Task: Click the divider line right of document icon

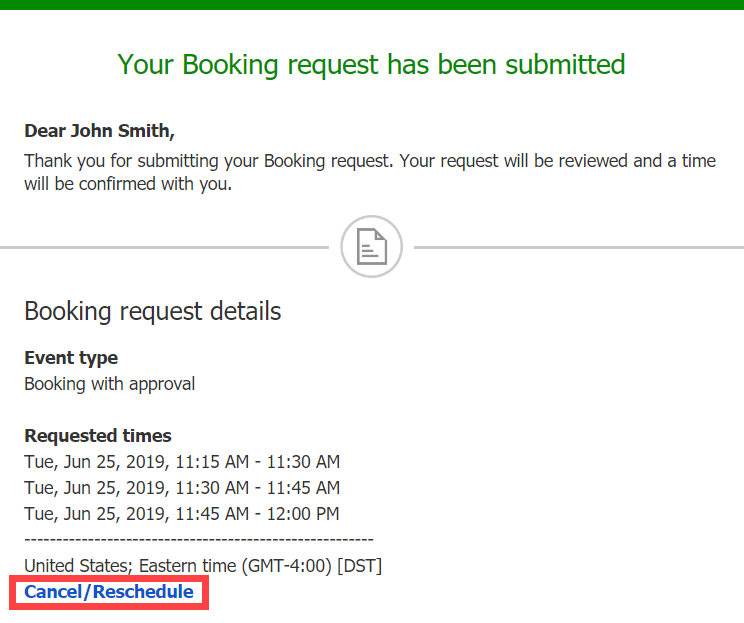Action: coord(578,246)
